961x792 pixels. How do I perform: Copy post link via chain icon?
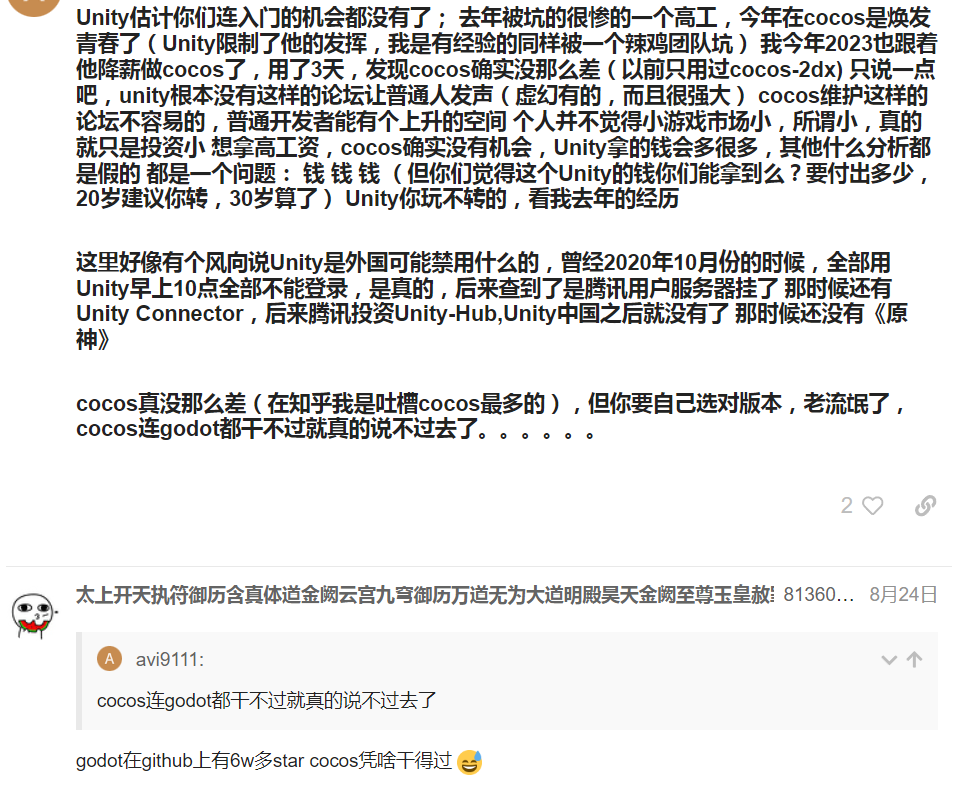point(925,506)
